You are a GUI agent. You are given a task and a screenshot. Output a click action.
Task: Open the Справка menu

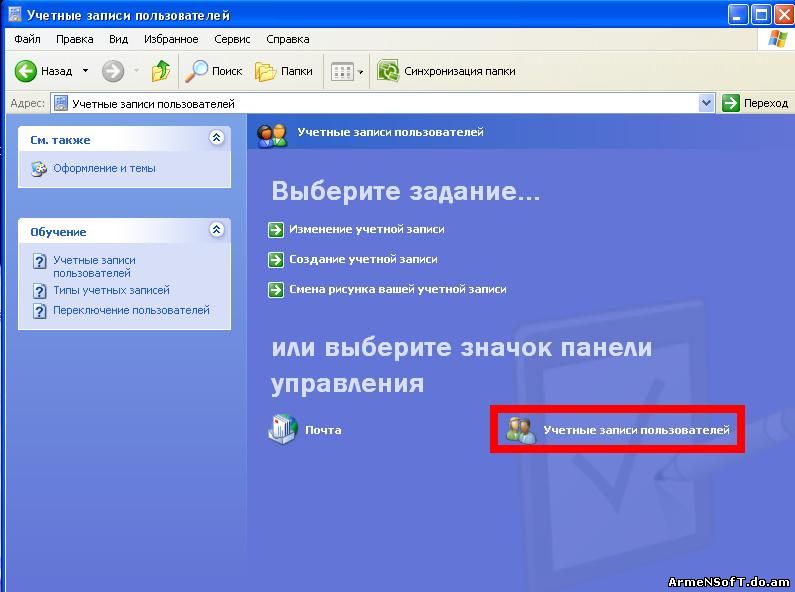click(287, 39)
